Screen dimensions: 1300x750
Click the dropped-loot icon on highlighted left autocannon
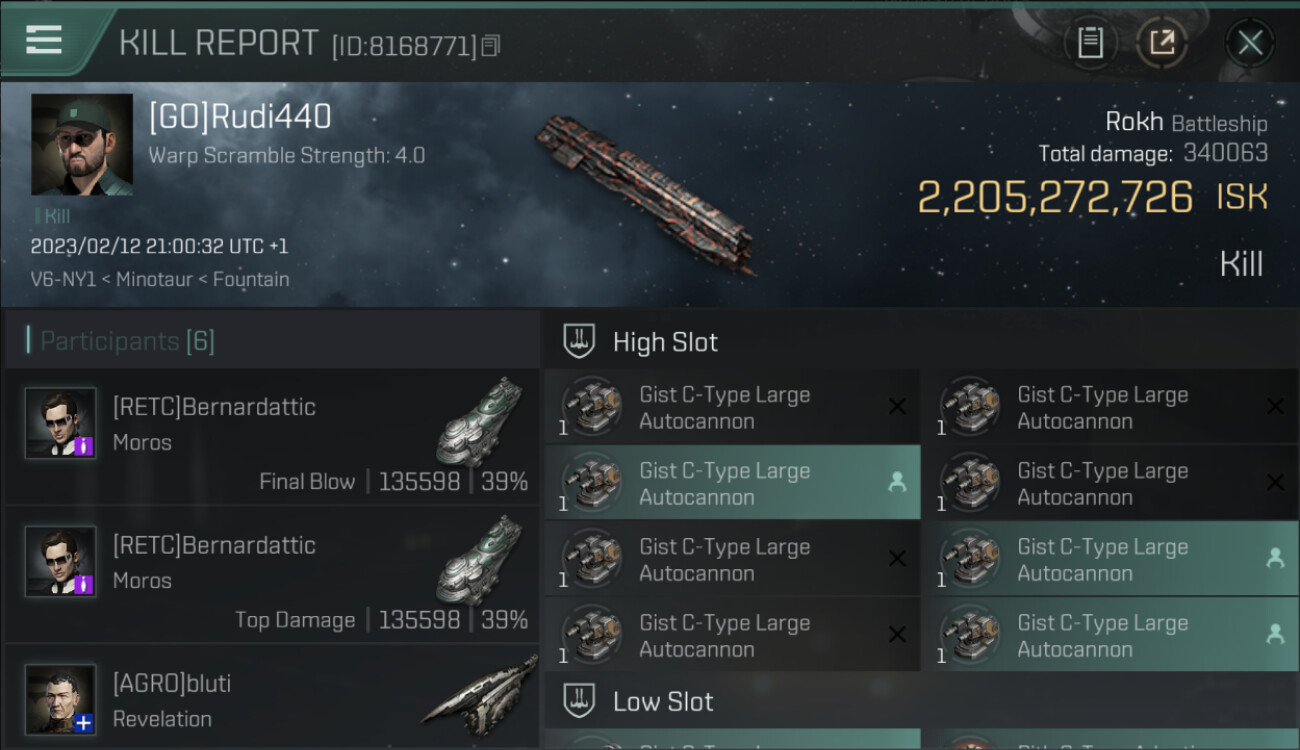coord(897,482)
